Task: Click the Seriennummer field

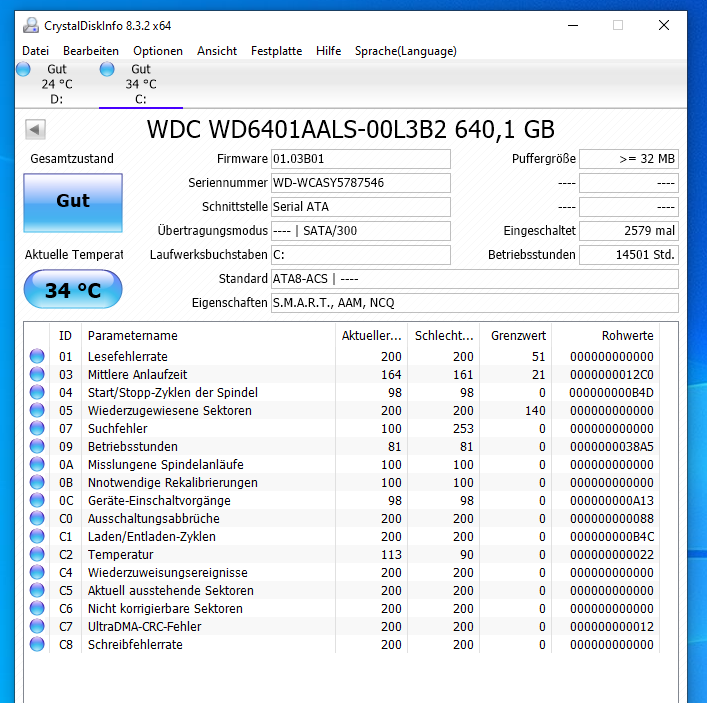Action: (x=361, y=183)
